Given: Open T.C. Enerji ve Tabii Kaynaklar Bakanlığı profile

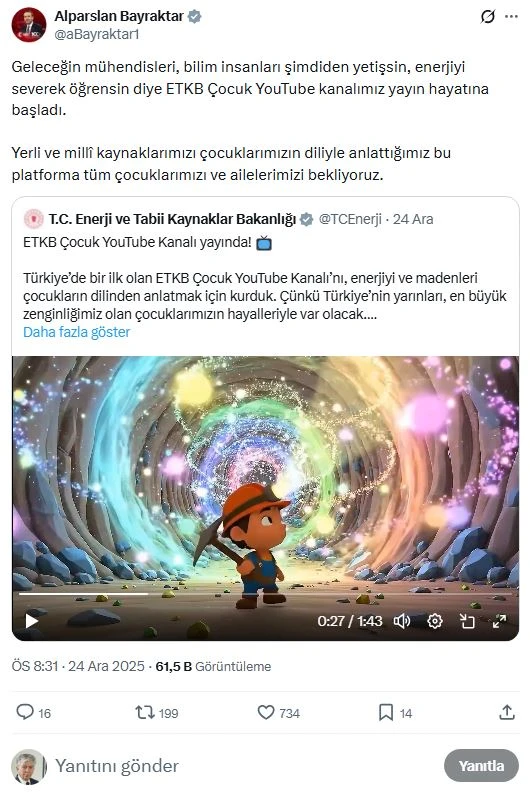Looking at the screenshot, I should pyautogui.click(x=172, y=219).
